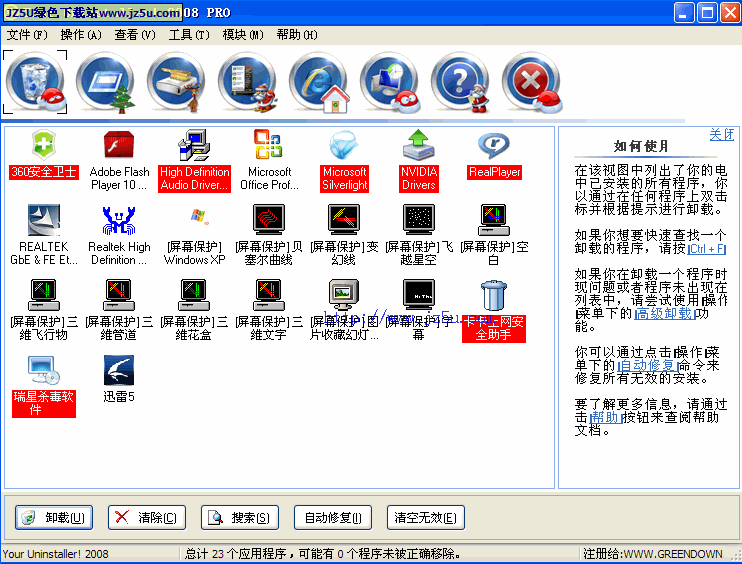Select Adobe Flash Player 10 program icon
This screenshot has height=564, width=742.
(x=119, y=145)
